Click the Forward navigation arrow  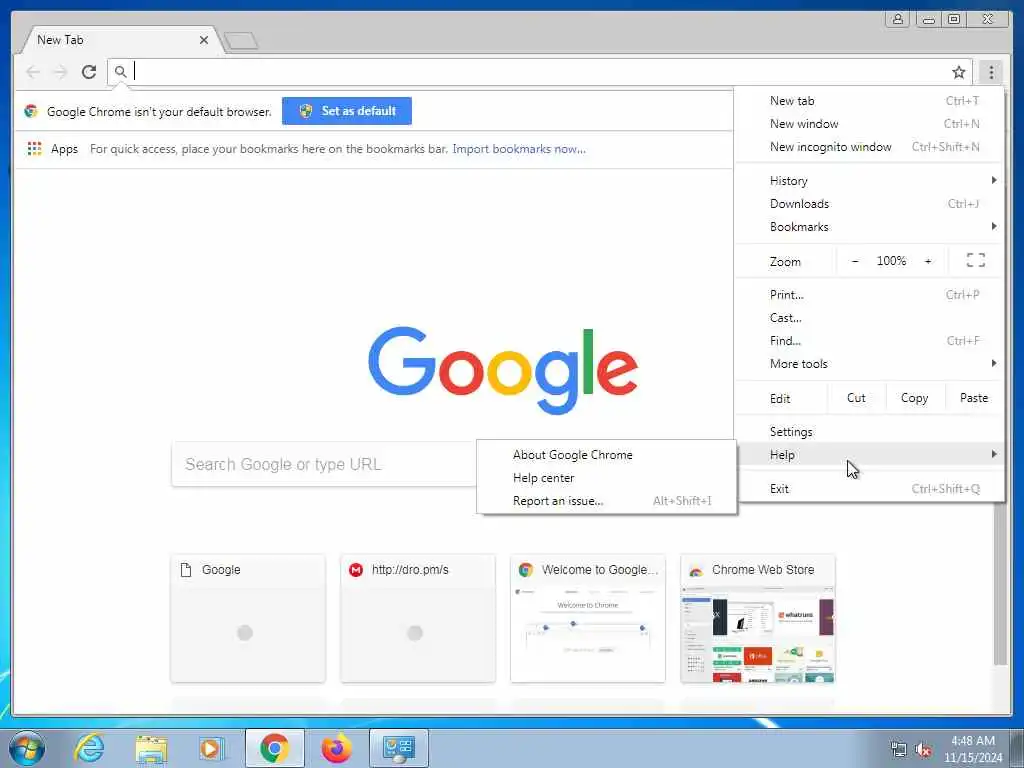tap(61, 72)
